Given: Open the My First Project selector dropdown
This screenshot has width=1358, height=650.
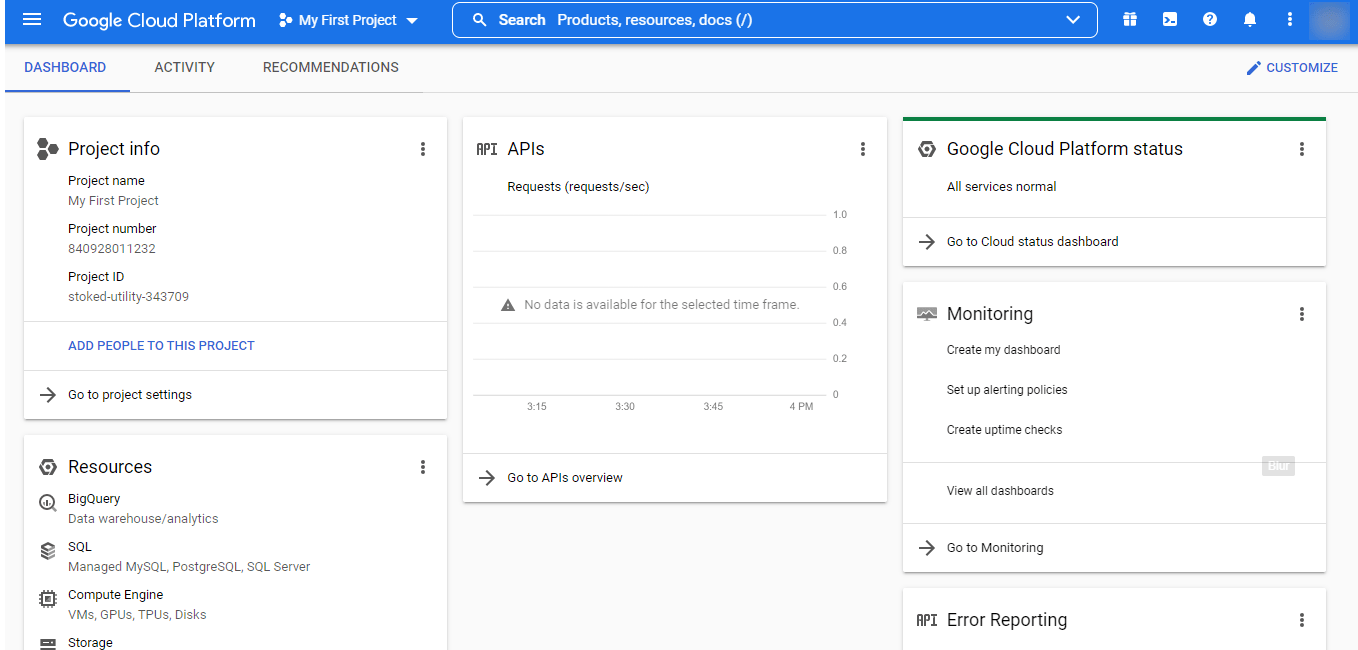Looking at the screenshot, I should (x=348, y=20).
